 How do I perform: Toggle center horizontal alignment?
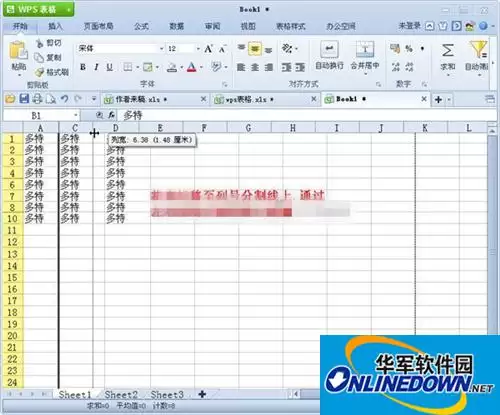[255, 68]
